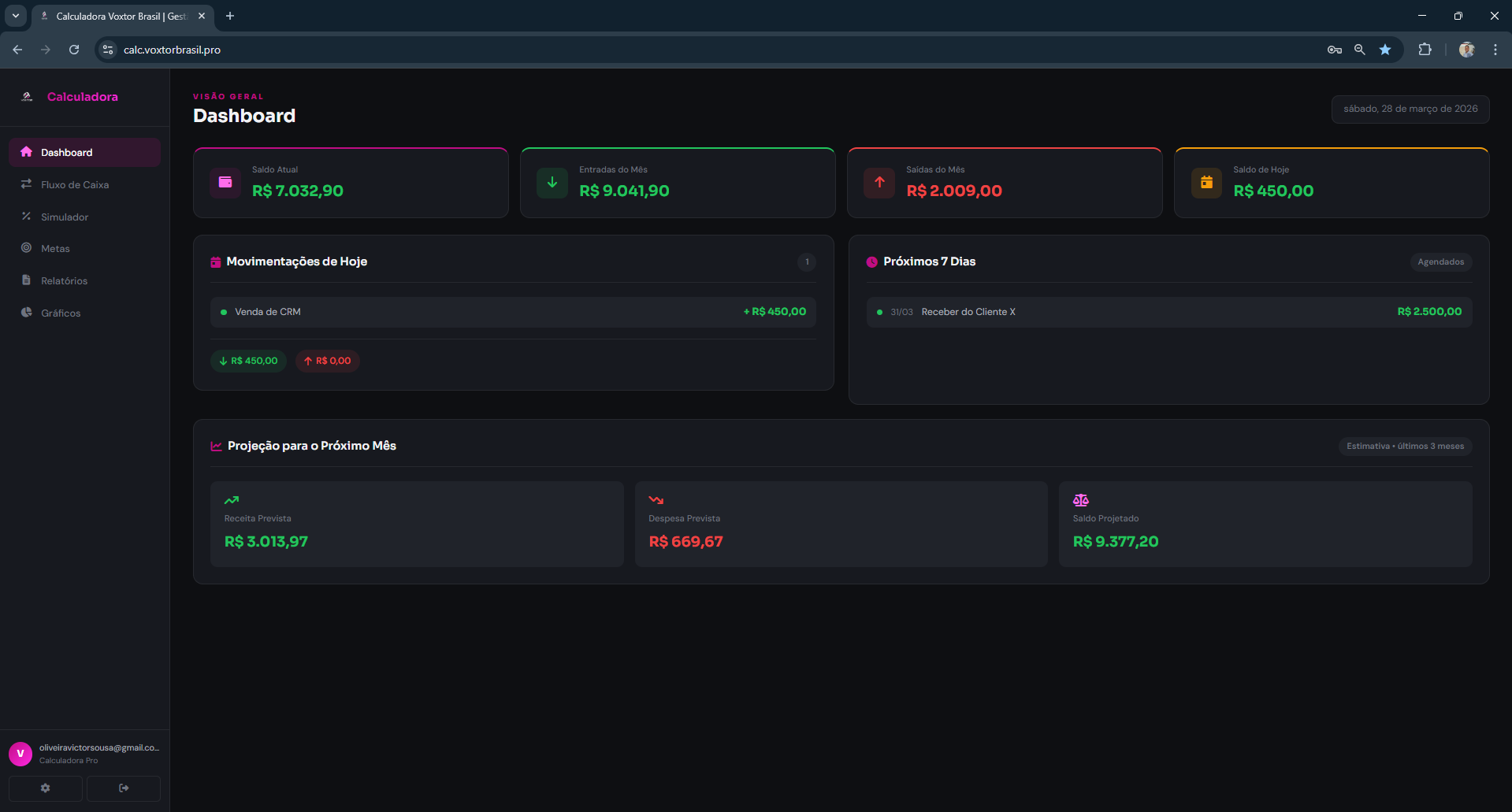Select the Calculadora logo icon in sidebar
The image size is (1512, 812).
tap(27, 96)
